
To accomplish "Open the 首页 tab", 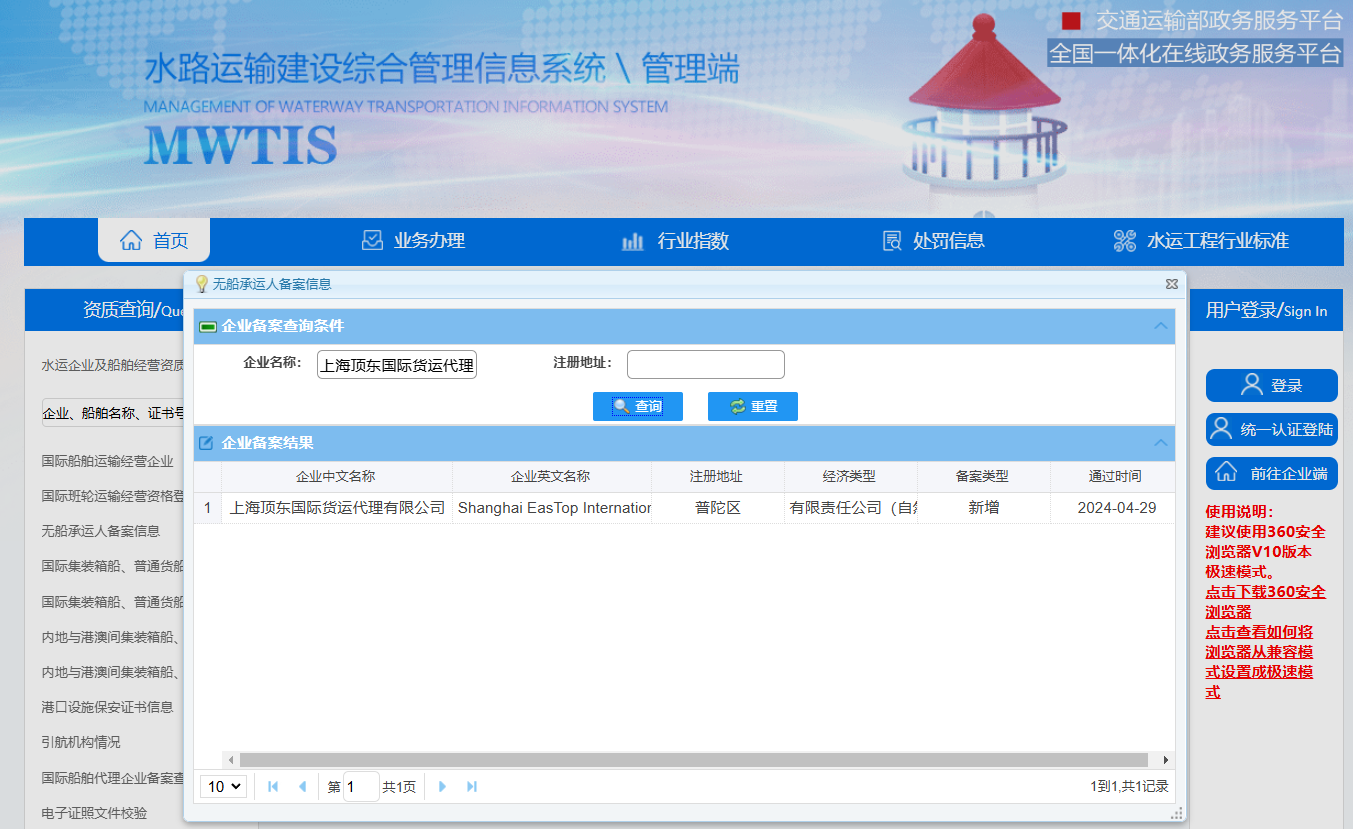I will click(x=154, y=240).
